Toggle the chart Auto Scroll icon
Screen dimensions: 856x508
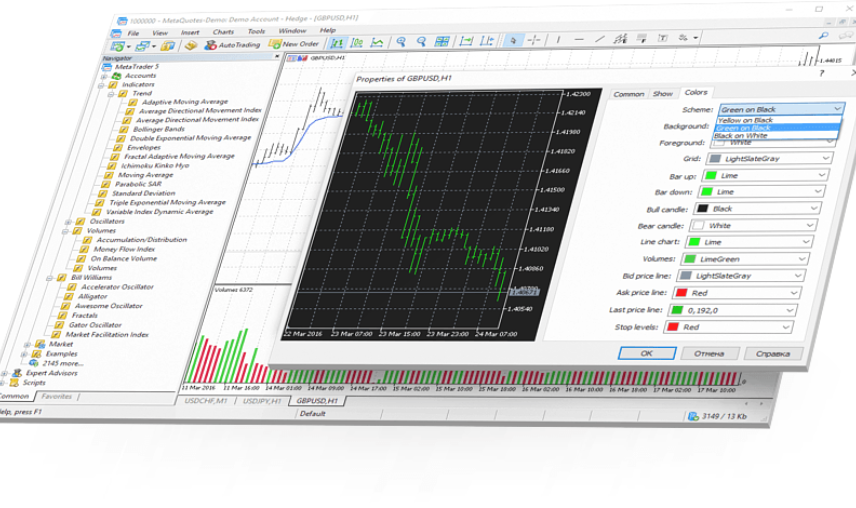click(466, 41)
